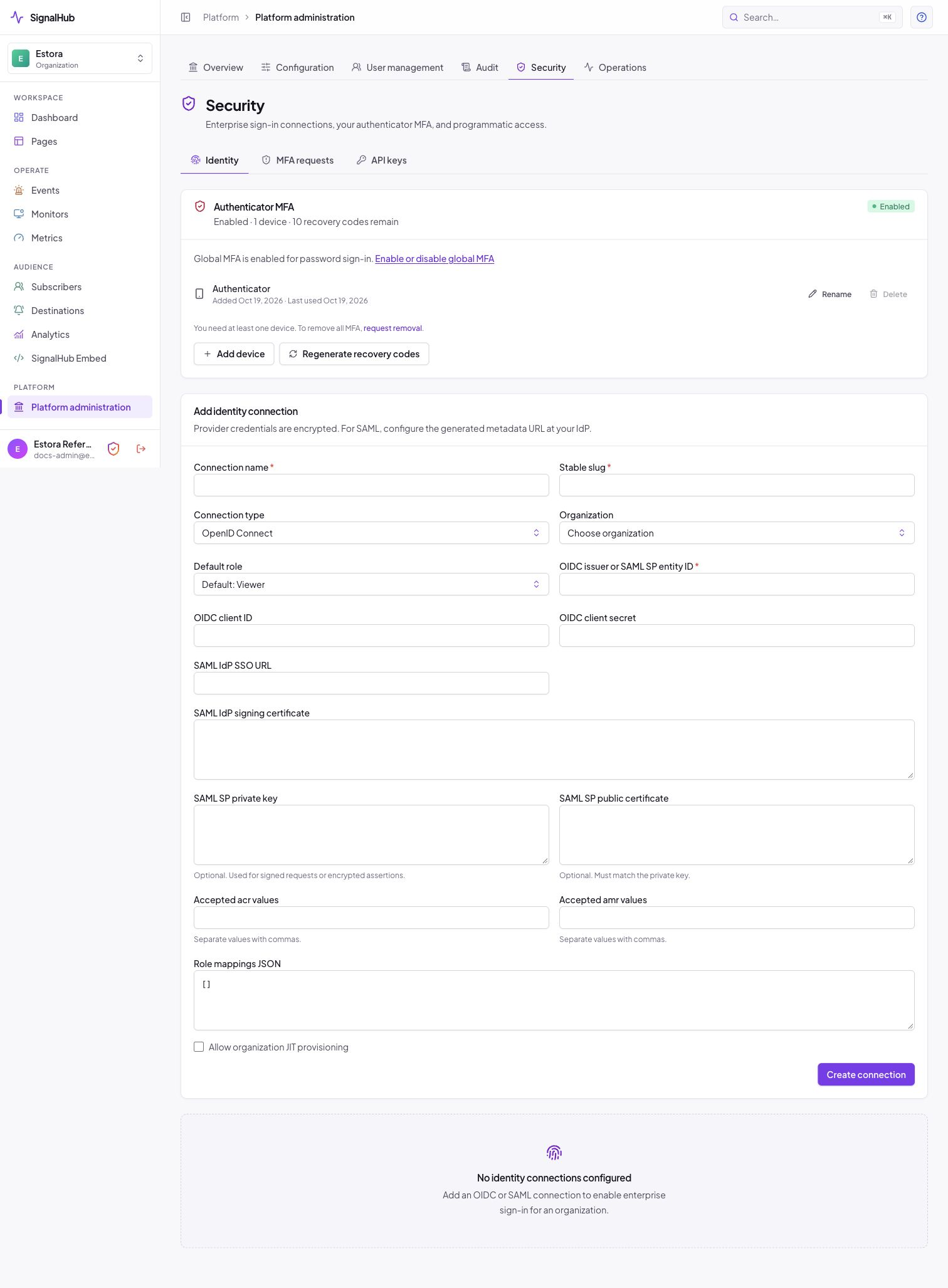Switch to the Configuration tab
948x1288 pixels.
(297, 68)
